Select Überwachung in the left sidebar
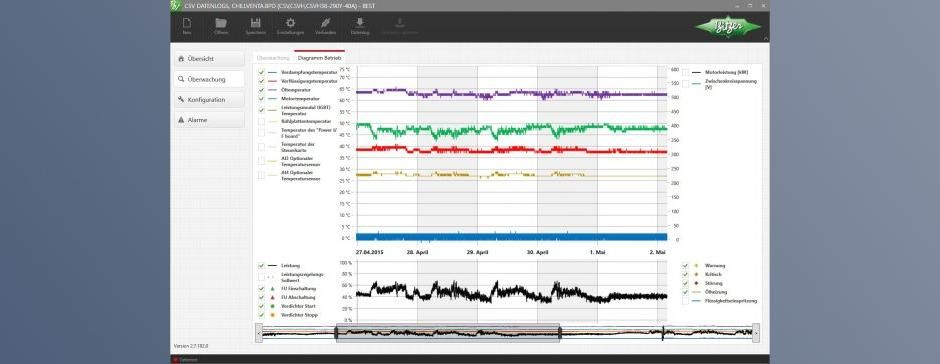Screen dimensions: 940x364 pos(209,79)
